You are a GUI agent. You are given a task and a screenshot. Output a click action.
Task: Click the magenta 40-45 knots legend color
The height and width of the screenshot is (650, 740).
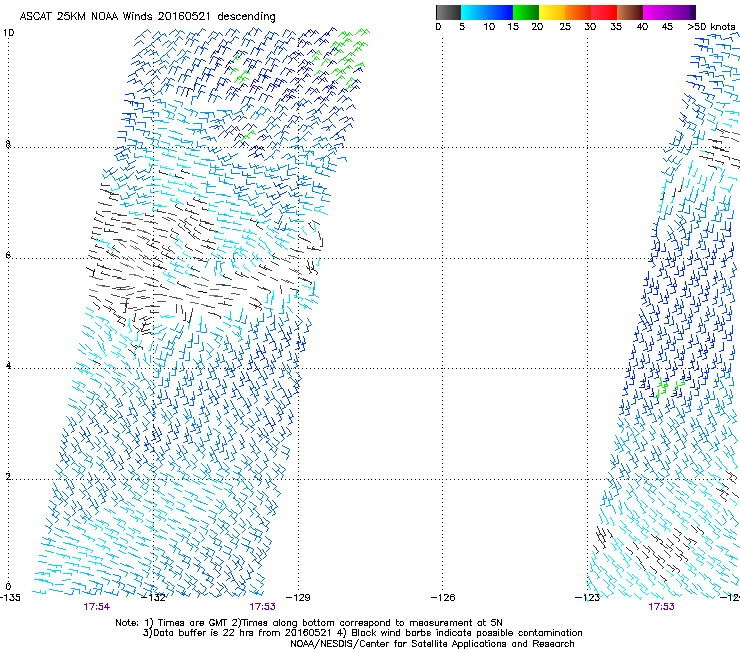click(656, 12)
